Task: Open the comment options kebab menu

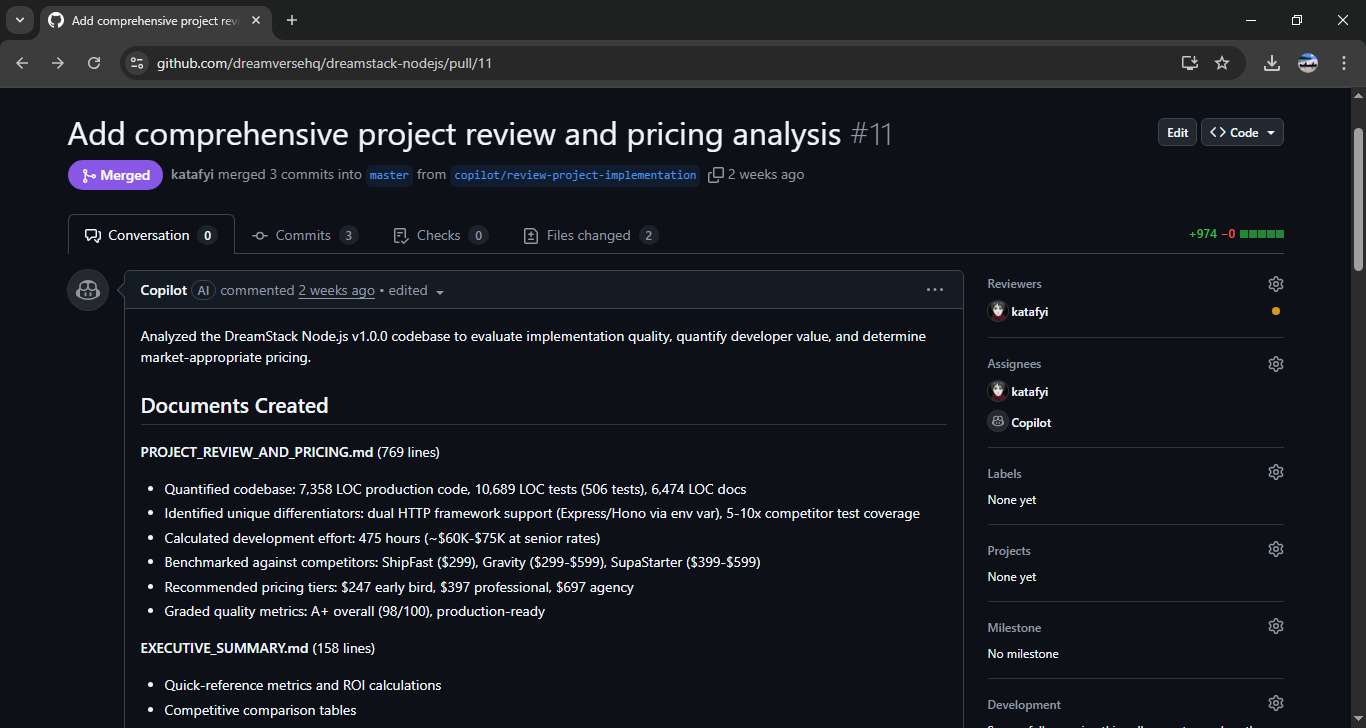Action: tap(934, 289)
